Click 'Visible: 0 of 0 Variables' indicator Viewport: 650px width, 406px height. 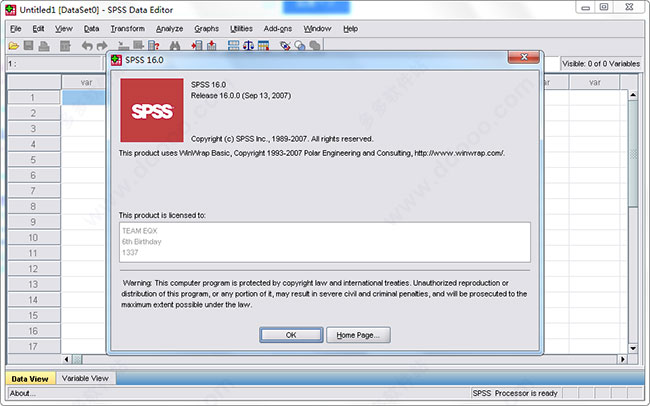pos(601,64)
